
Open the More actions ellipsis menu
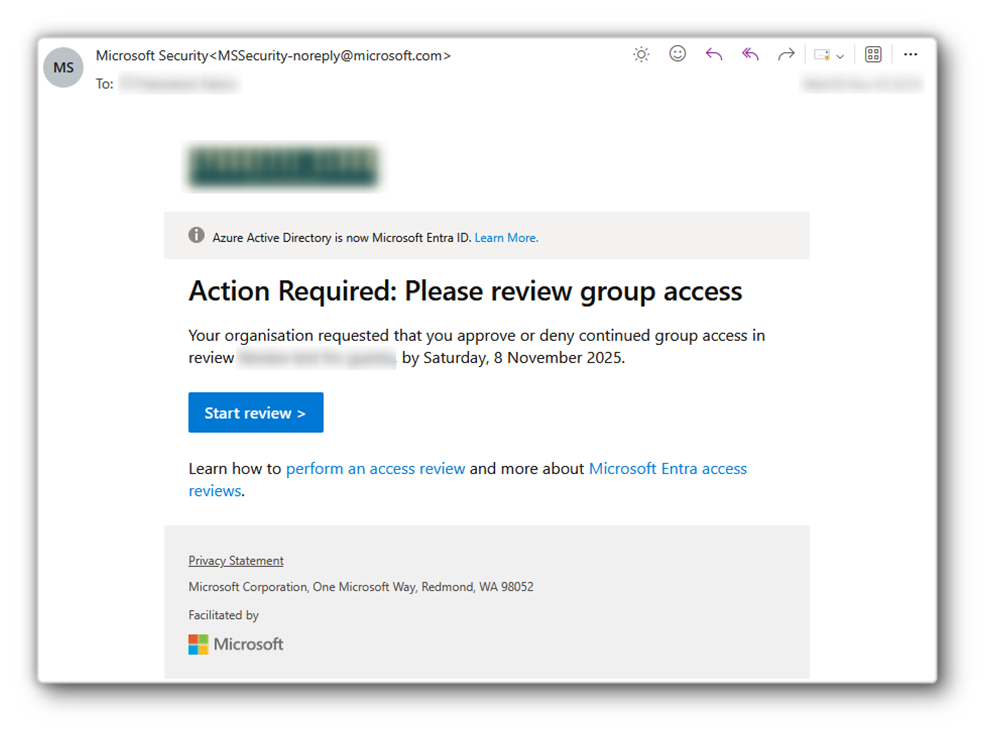coord(910,55)
